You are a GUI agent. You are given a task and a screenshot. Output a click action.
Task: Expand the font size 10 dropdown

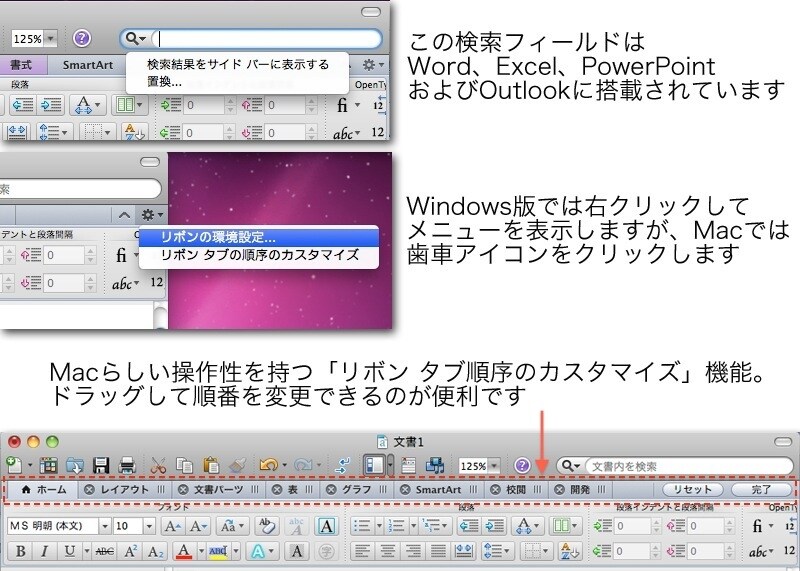pos(149,526)
